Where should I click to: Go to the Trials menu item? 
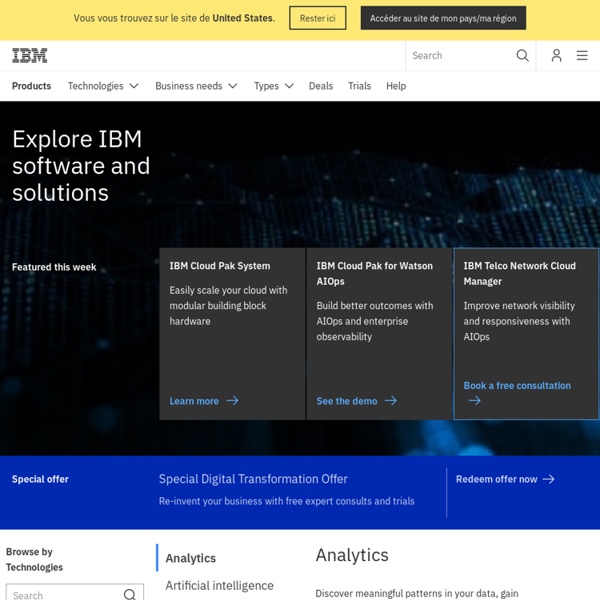(x=359, y=86)
